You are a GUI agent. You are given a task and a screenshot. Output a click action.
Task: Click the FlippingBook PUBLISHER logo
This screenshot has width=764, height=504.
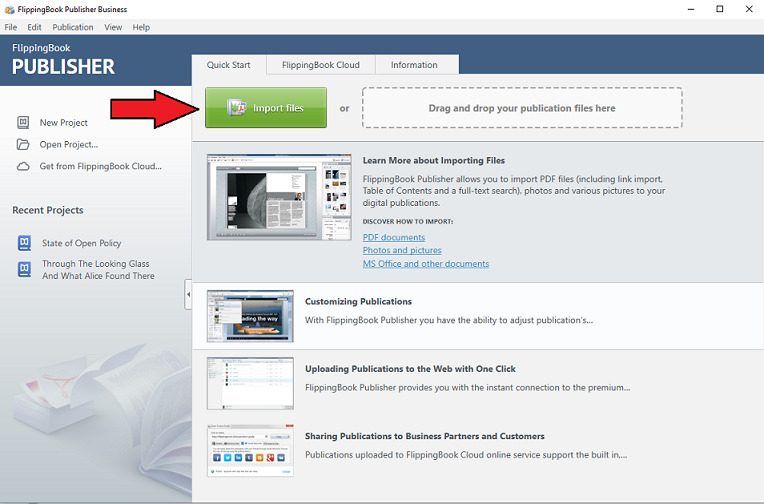click(x=63, y=60)
